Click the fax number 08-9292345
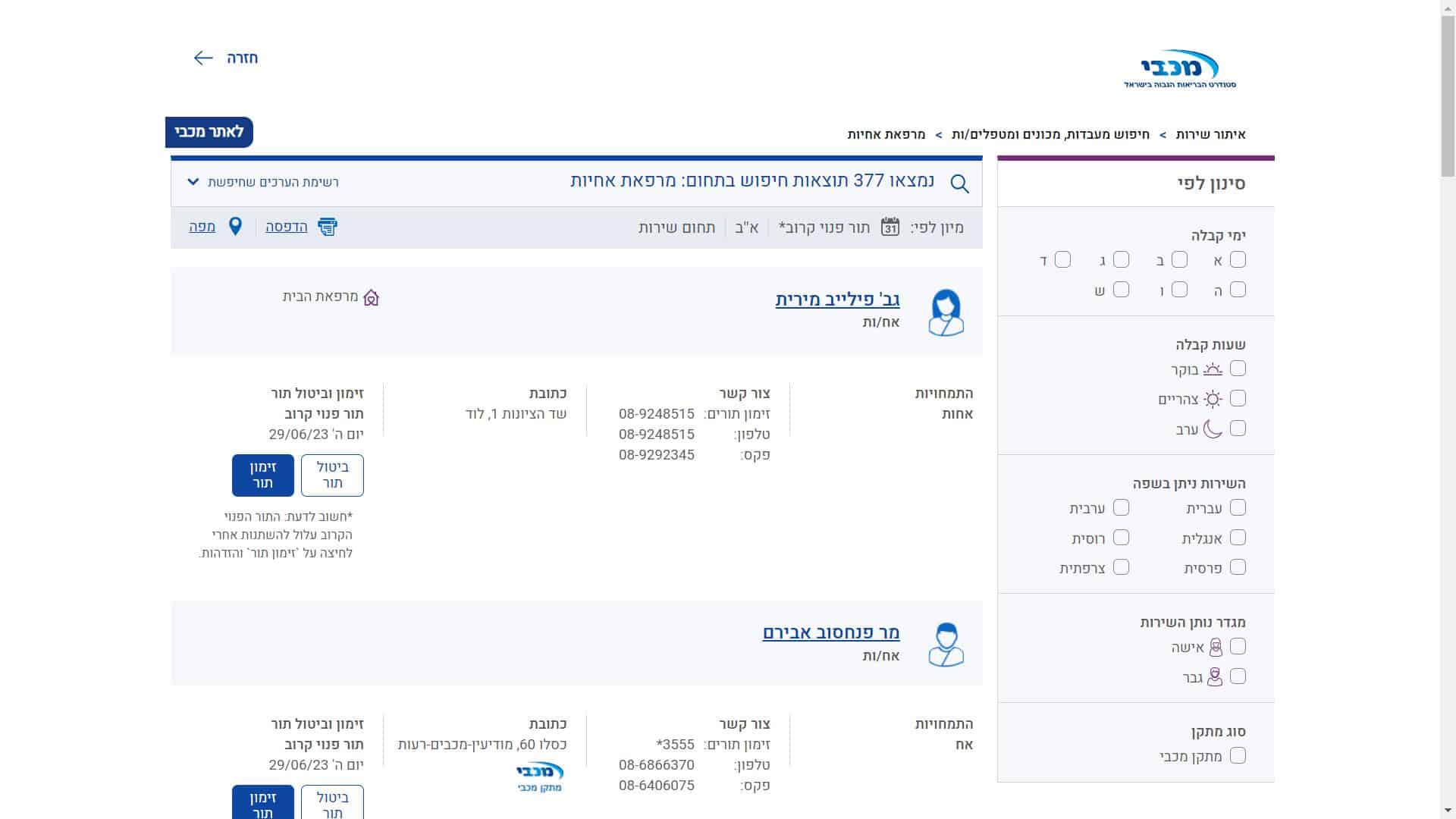Screen dimensions: 1456x819 coord(657,455)
